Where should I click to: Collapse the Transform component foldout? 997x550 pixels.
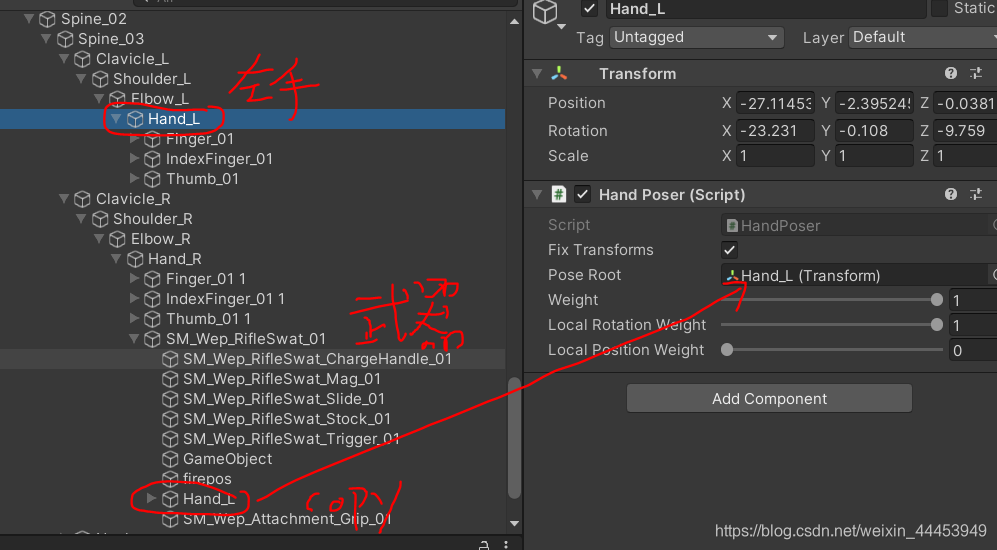tap(537, 74)
